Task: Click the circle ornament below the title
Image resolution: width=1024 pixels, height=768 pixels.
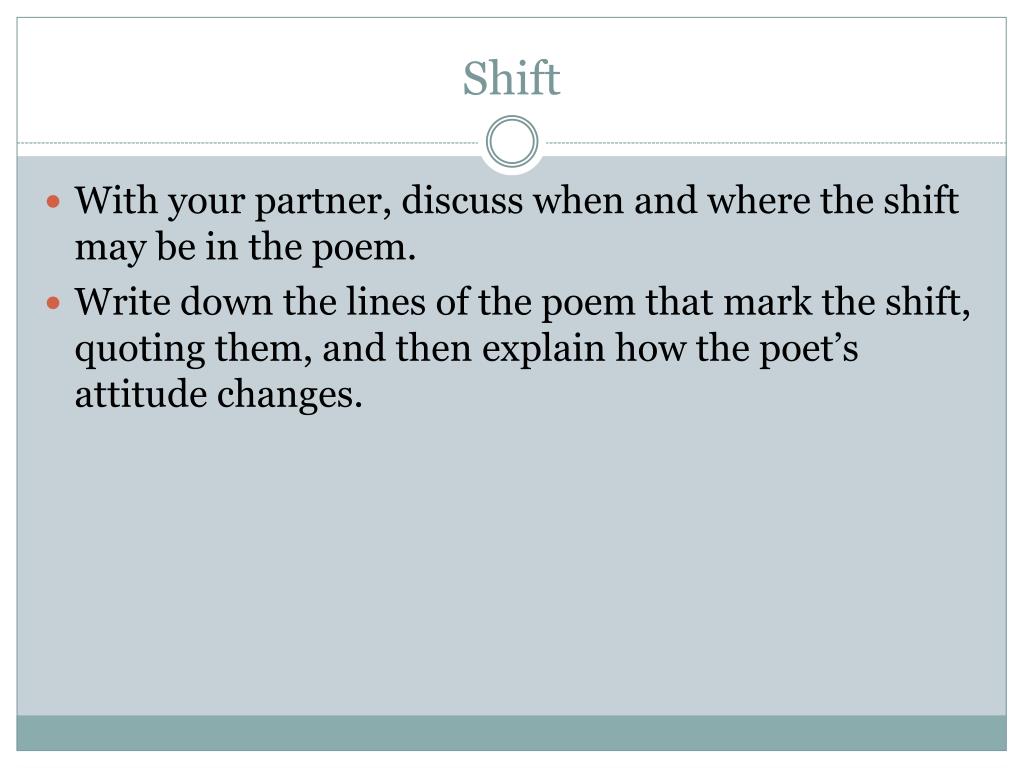Action: point(512,142)
